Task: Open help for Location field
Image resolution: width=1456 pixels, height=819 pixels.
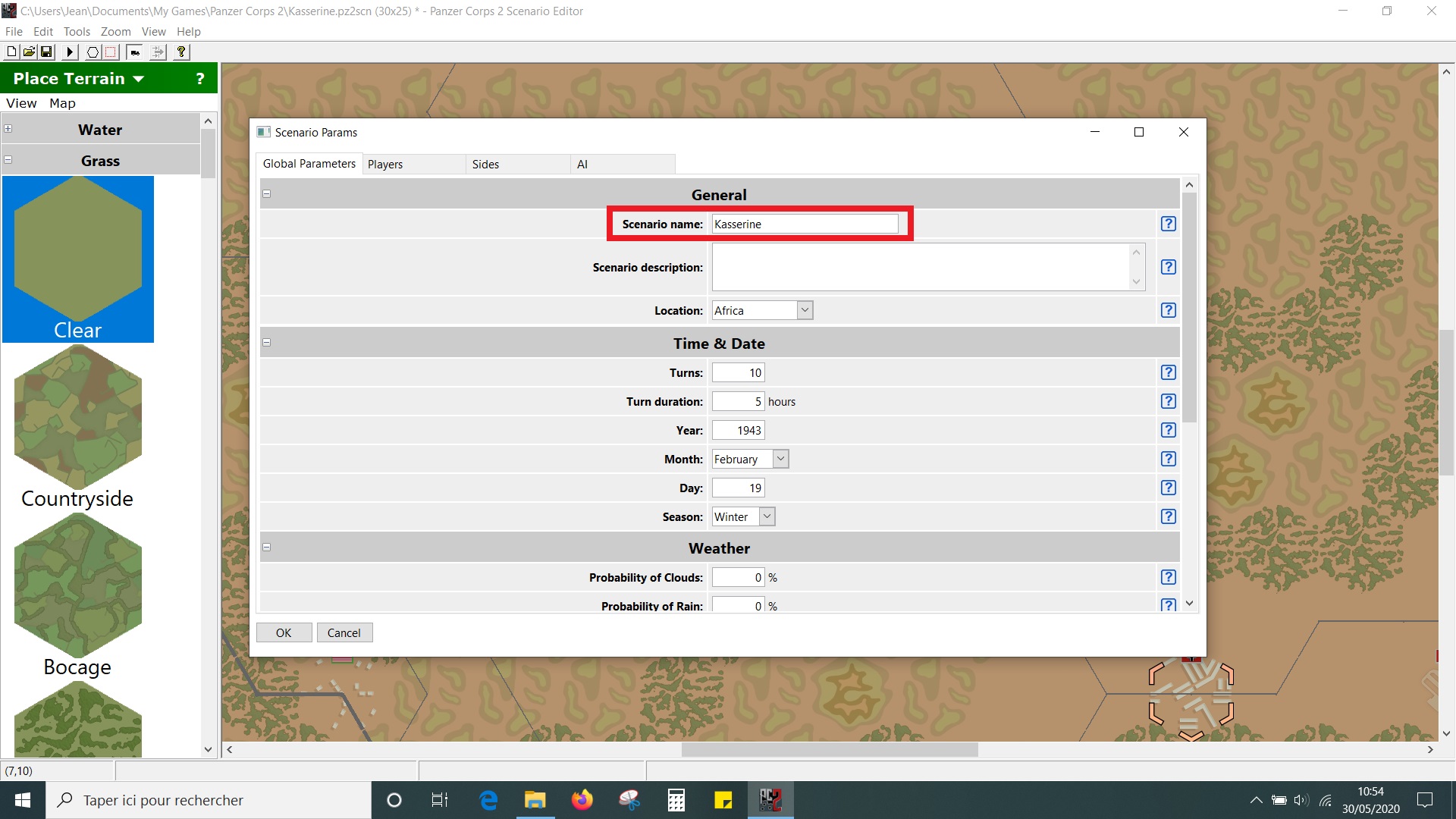Action: pyautogui.click(x=1169, y=310)
